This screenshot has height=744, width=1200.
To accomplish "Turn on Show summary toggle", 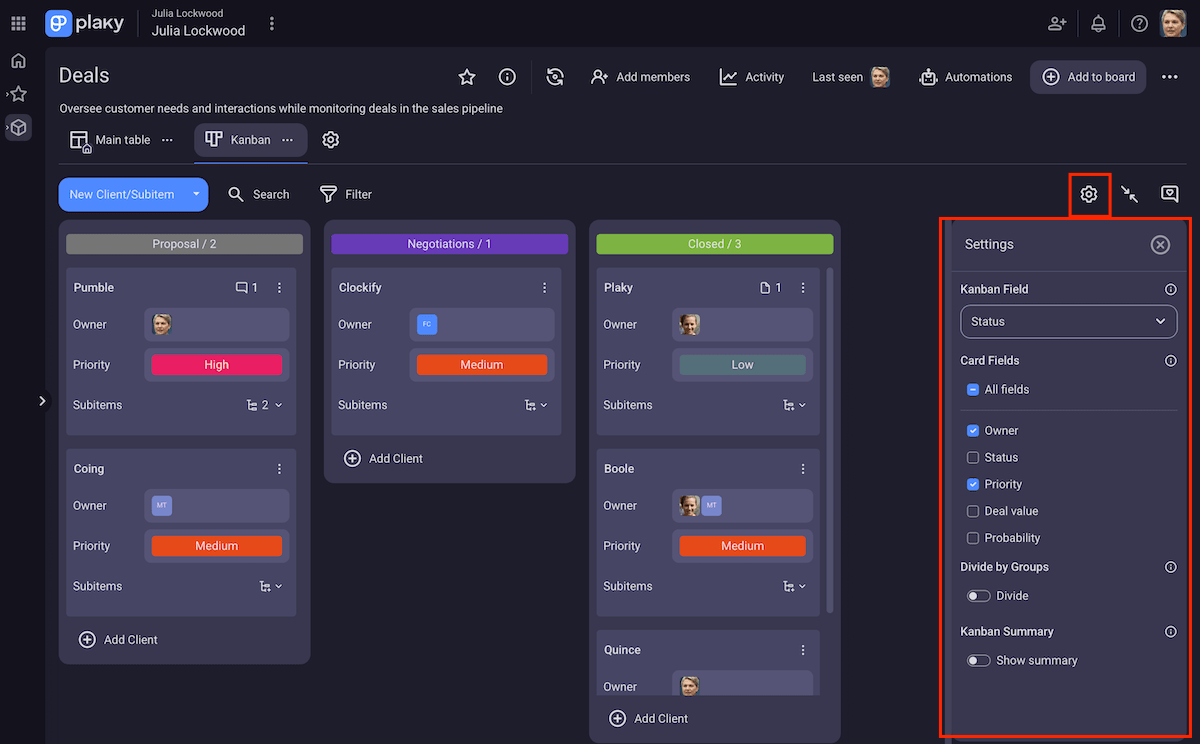I will coord(978,660).
